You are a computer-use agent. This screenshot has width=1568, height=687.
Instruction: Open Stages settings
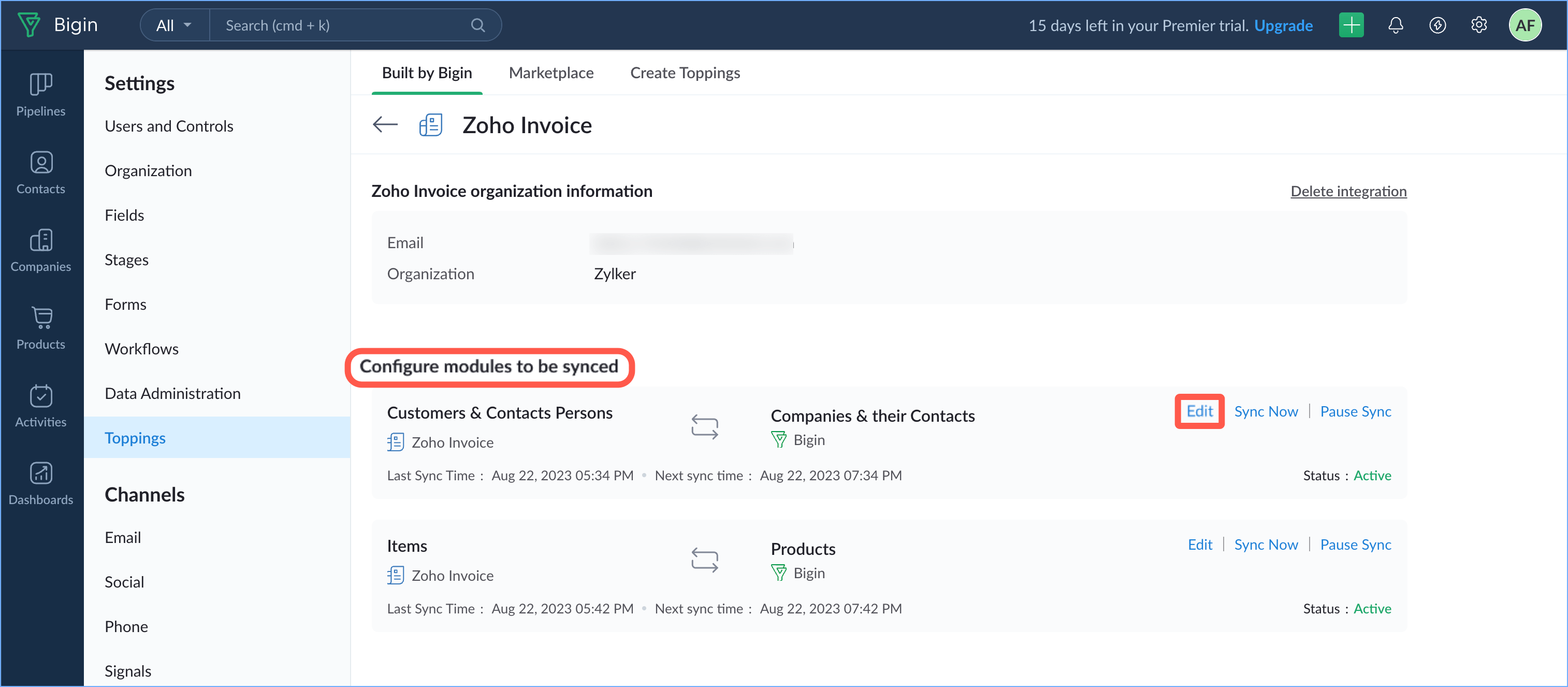pyautogui.click(x=126, y=260)
